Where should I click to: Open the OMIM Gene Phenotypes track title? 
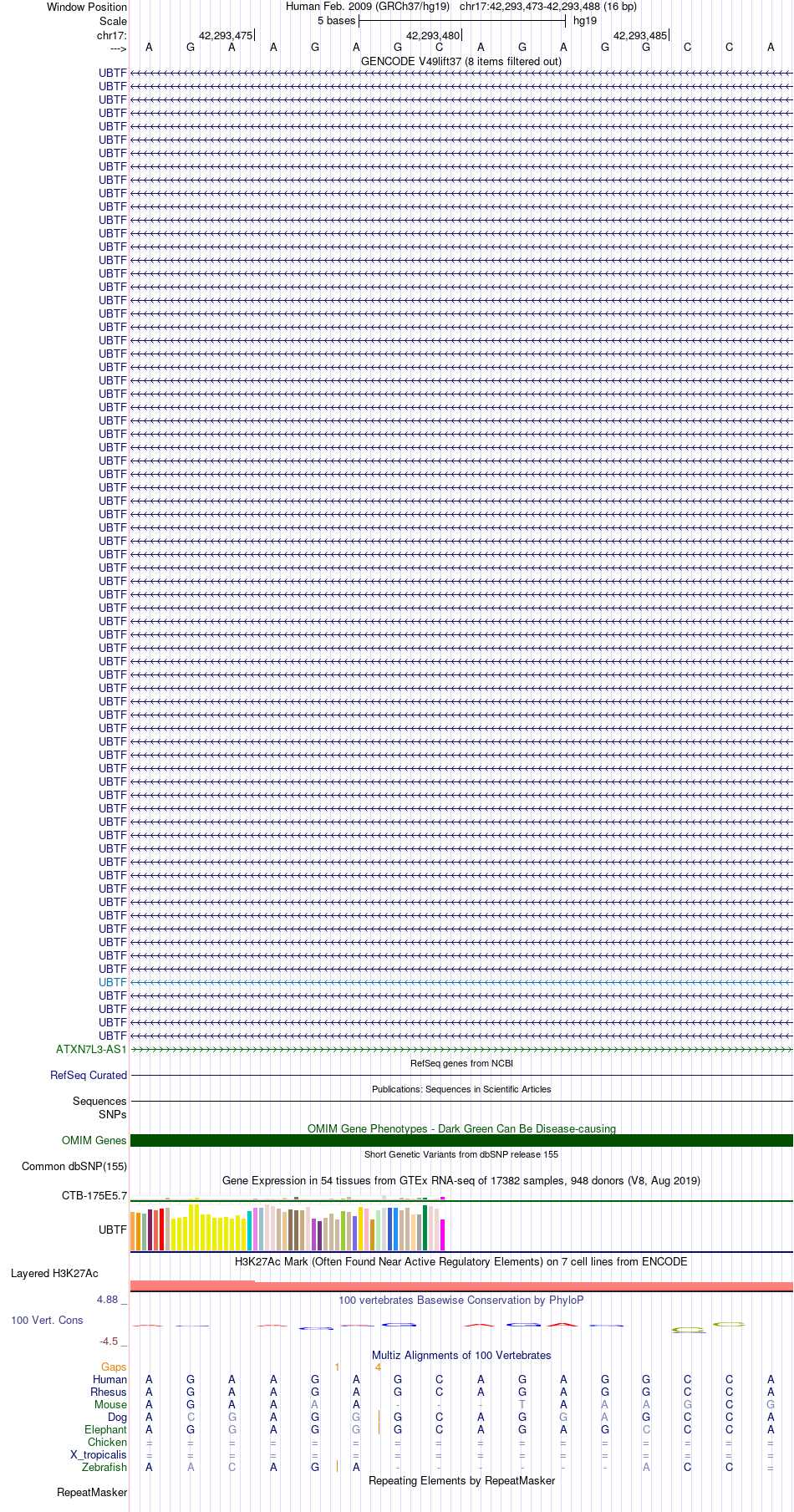pos(461,1128)
